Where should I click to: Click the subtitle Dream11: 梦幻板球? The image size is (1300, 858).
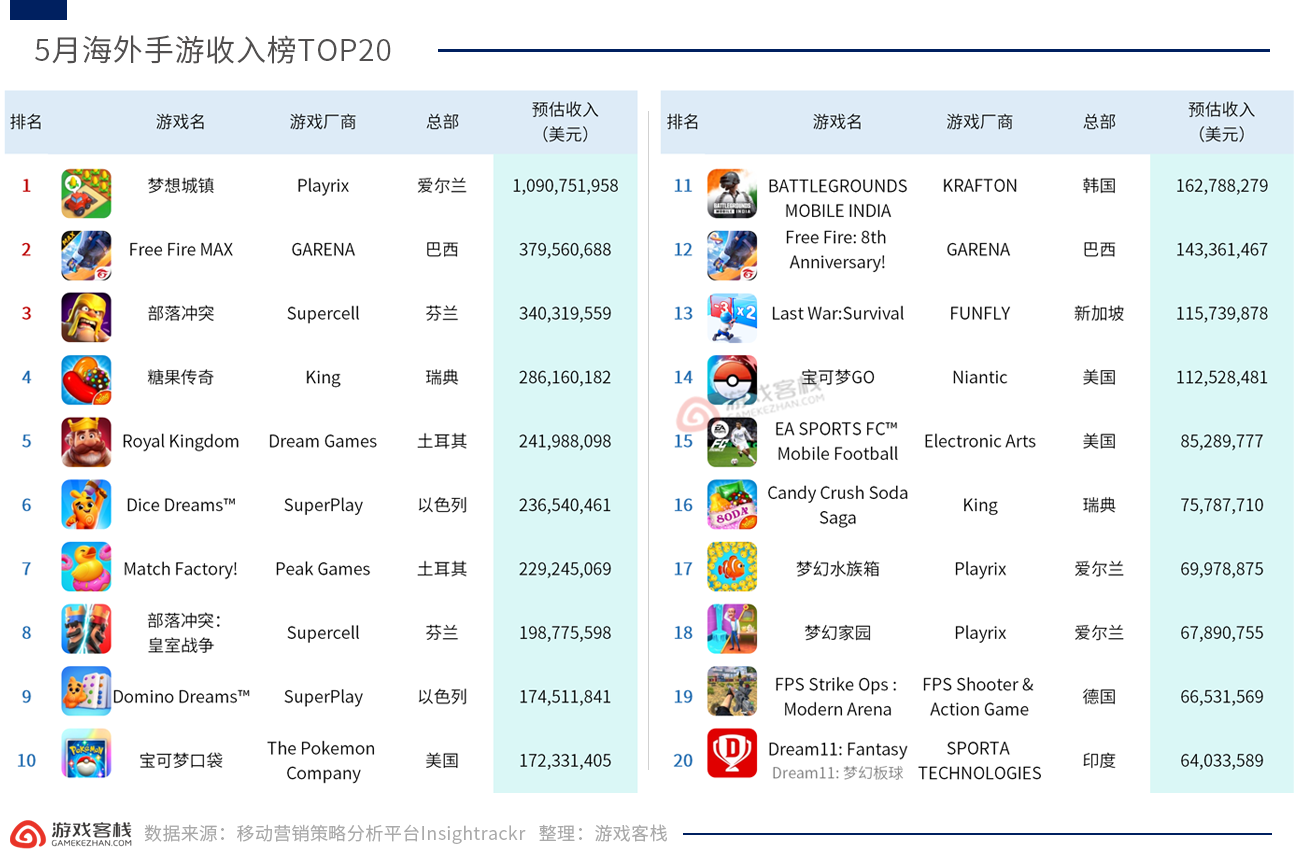(838, 773)
